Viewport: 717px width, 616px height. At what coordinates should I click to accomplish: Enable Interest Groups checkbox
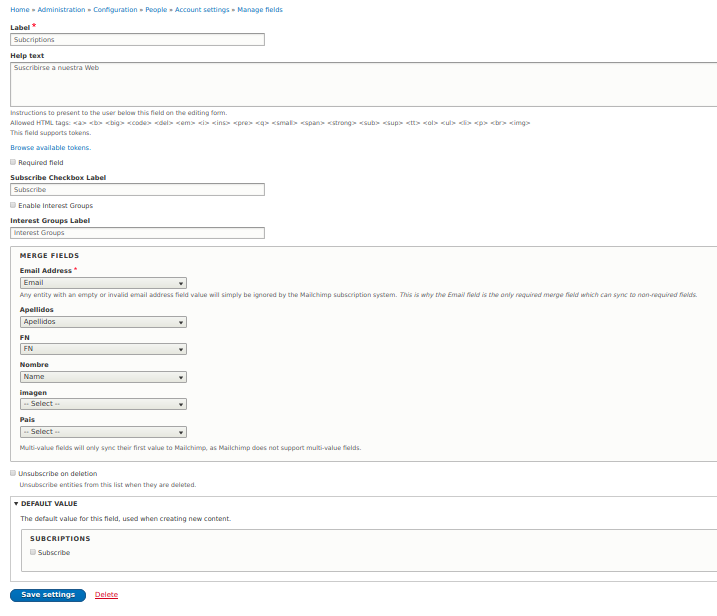click(x=13, y=206)
